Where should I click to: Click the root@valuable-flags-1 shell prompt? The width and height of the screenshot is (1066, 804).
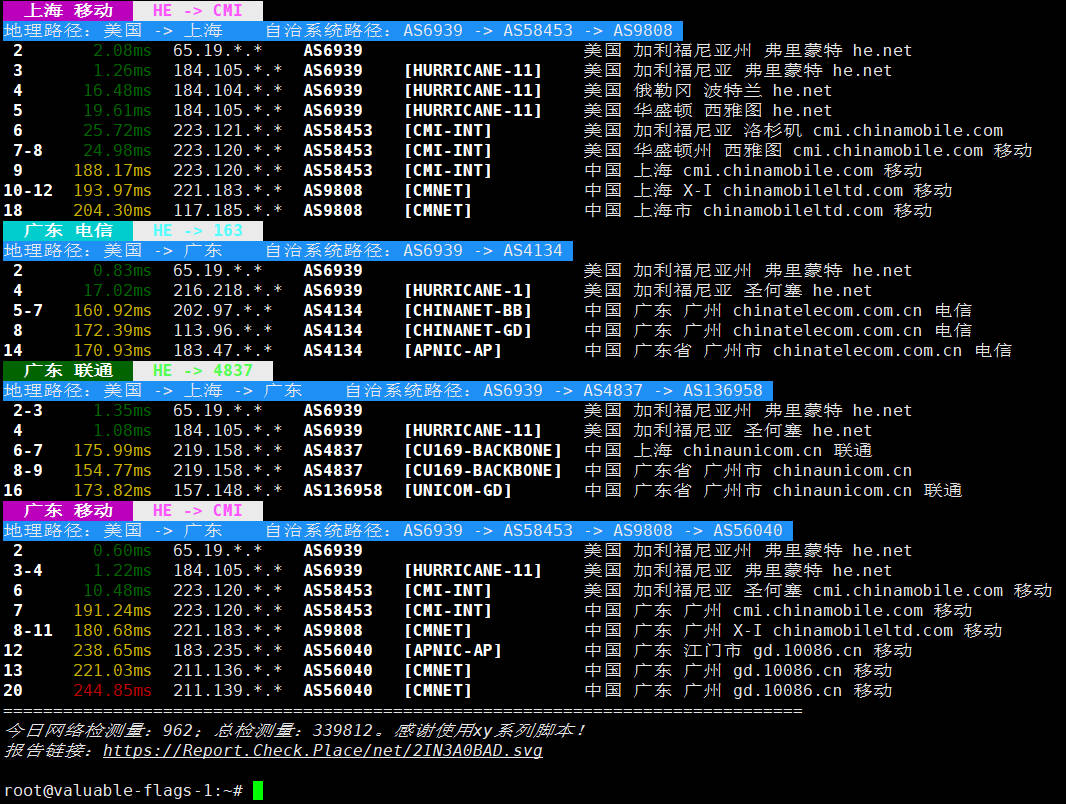[122, 790]
